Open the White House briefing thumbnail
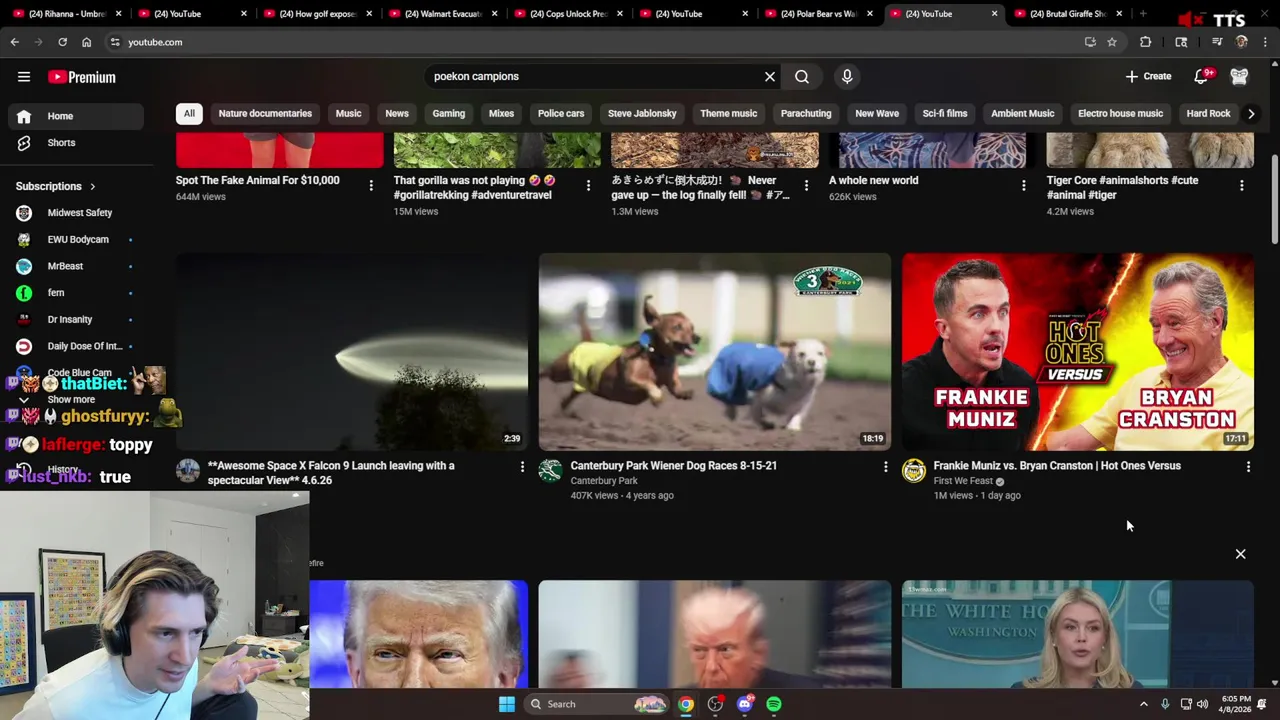Image resolution: width=1280 pixels, height=720 pixels. [1078, 635]
